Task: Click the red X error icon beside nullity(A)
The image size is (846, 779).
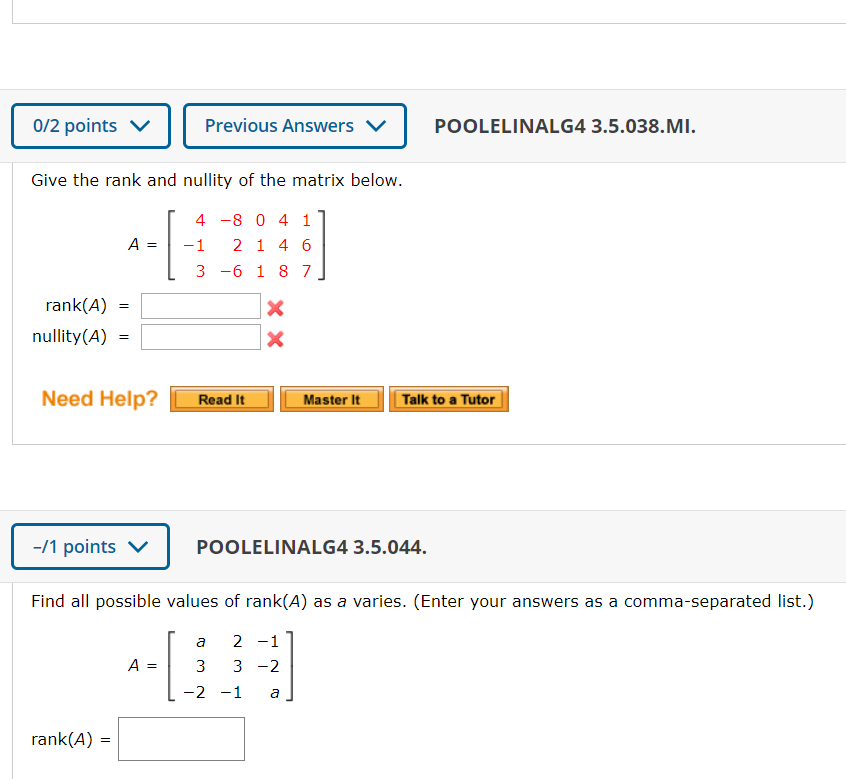Action: 275,337
